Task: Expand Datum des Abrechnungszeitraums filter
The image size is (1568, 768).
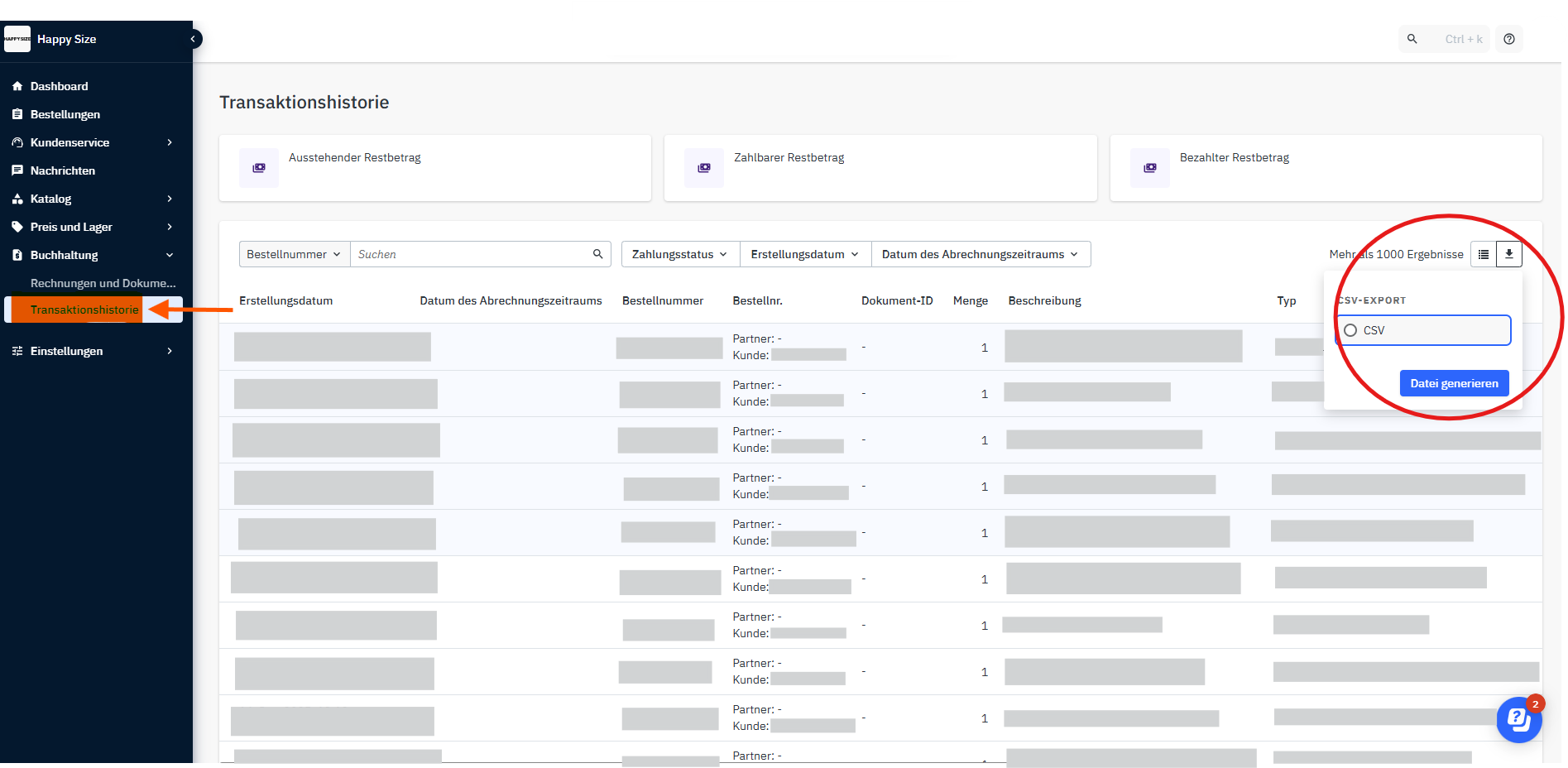Action: pos(980,254)
